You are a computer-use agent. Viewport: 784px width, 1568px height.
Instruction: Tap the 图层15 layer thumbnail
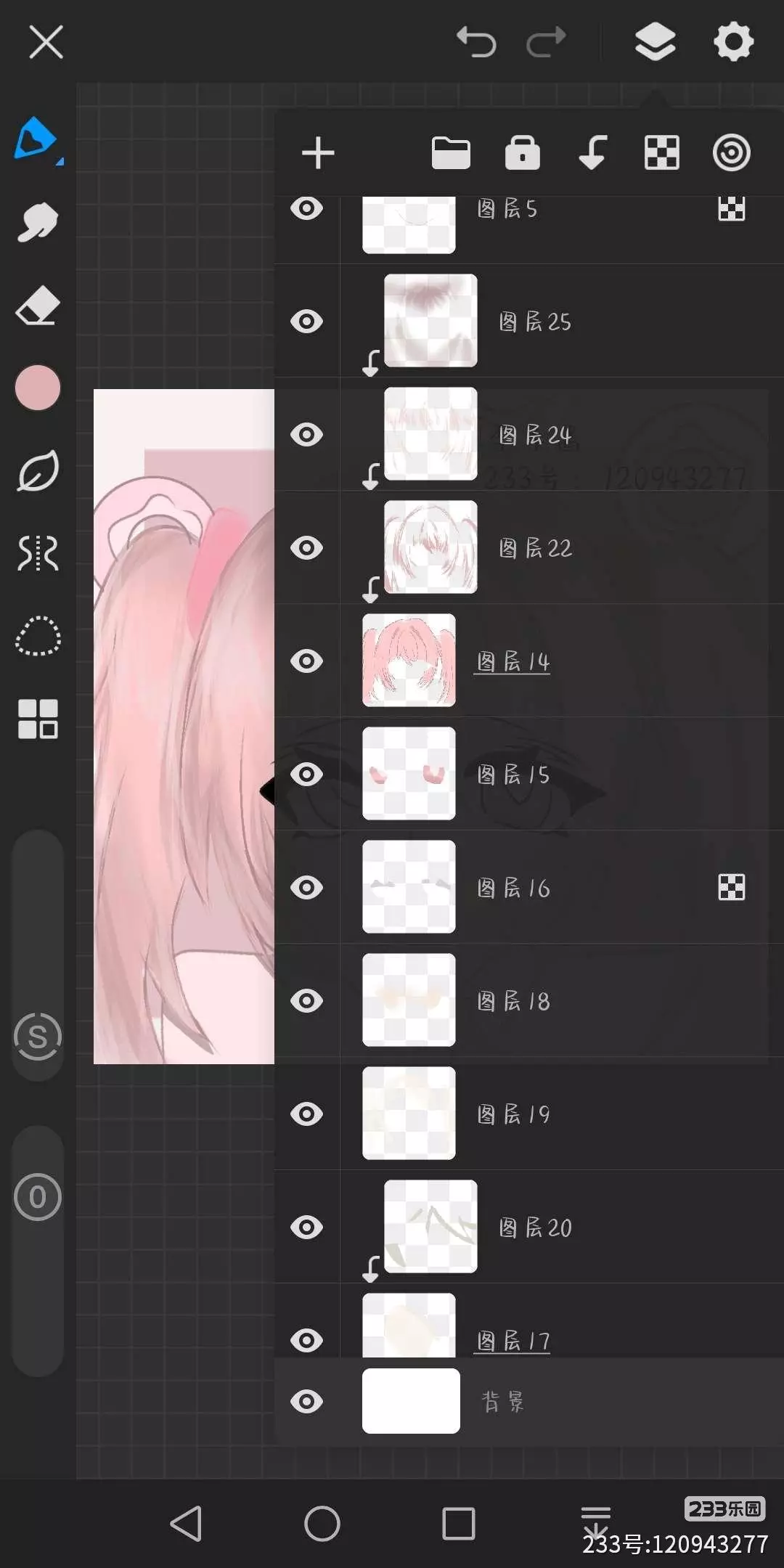coord(409,774)
